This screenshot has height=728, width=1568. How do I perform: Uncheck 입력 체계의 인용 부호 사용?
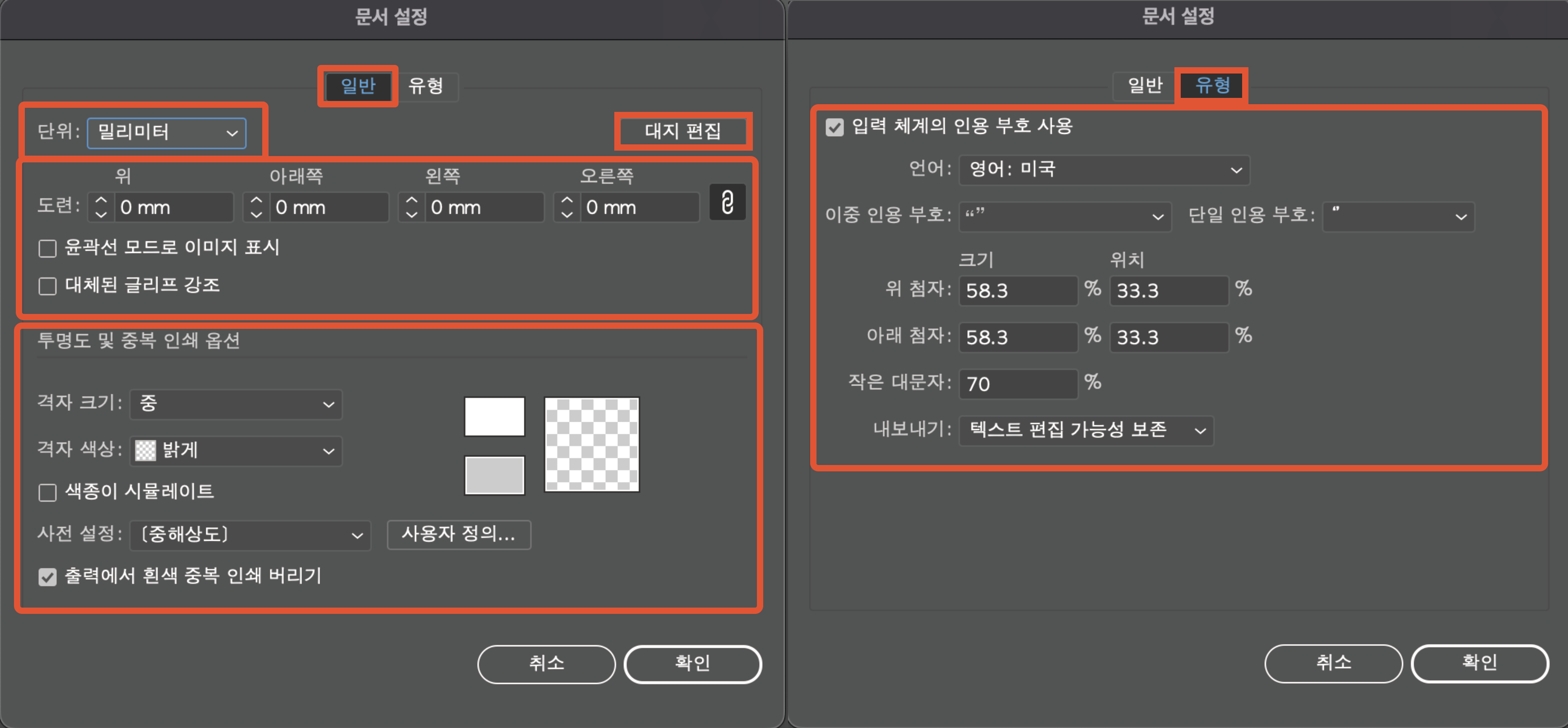click(835, 127)
